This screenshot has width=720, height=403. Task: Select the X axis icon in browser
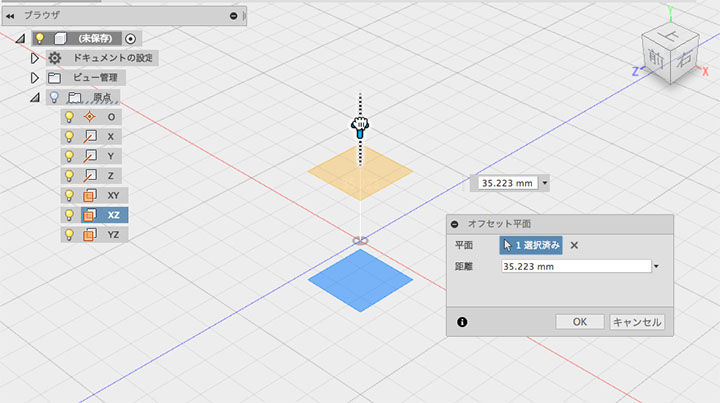point(90,136)
